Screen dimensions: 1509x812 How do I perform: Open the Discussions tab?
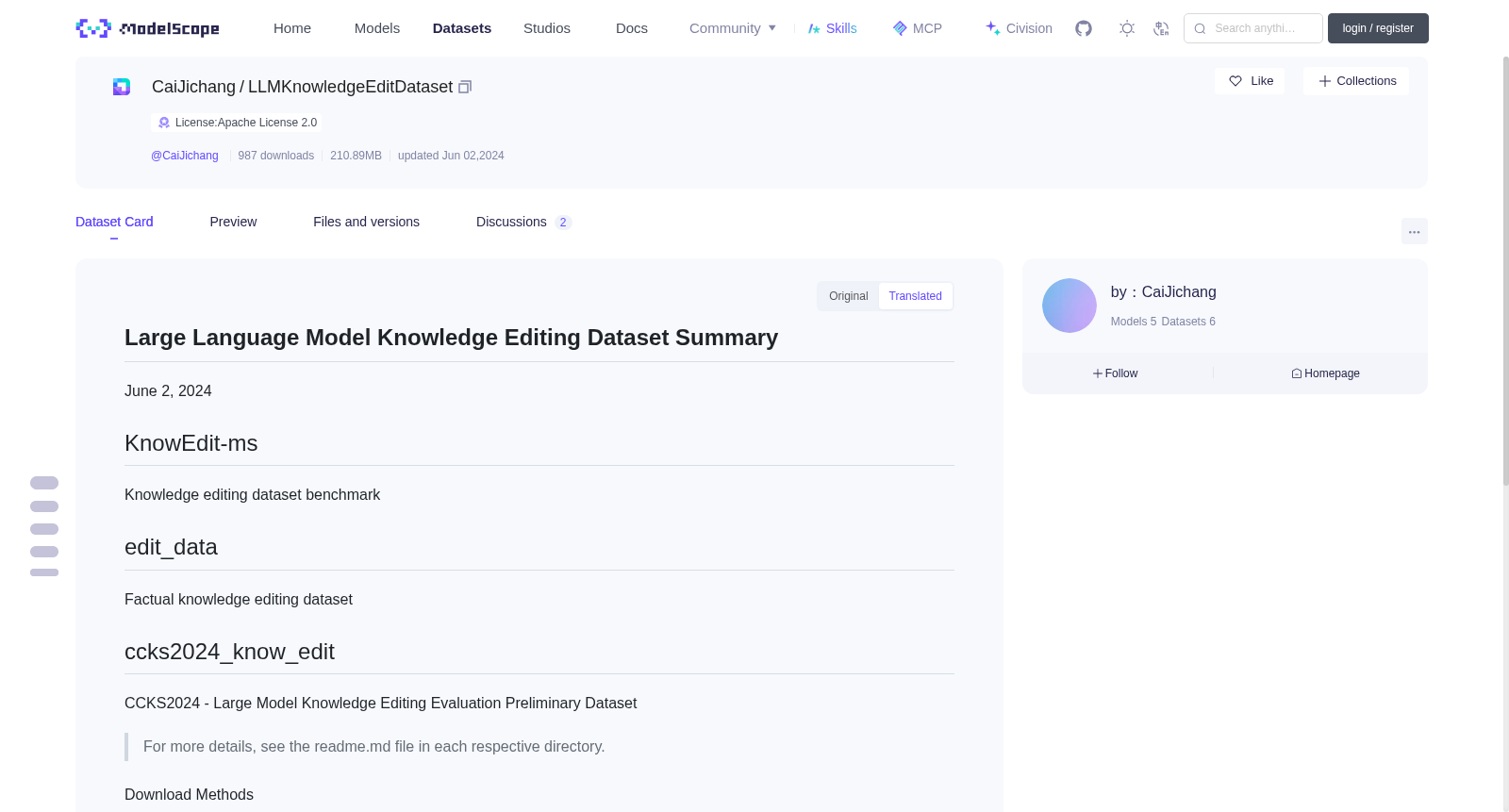pos(523,222)
